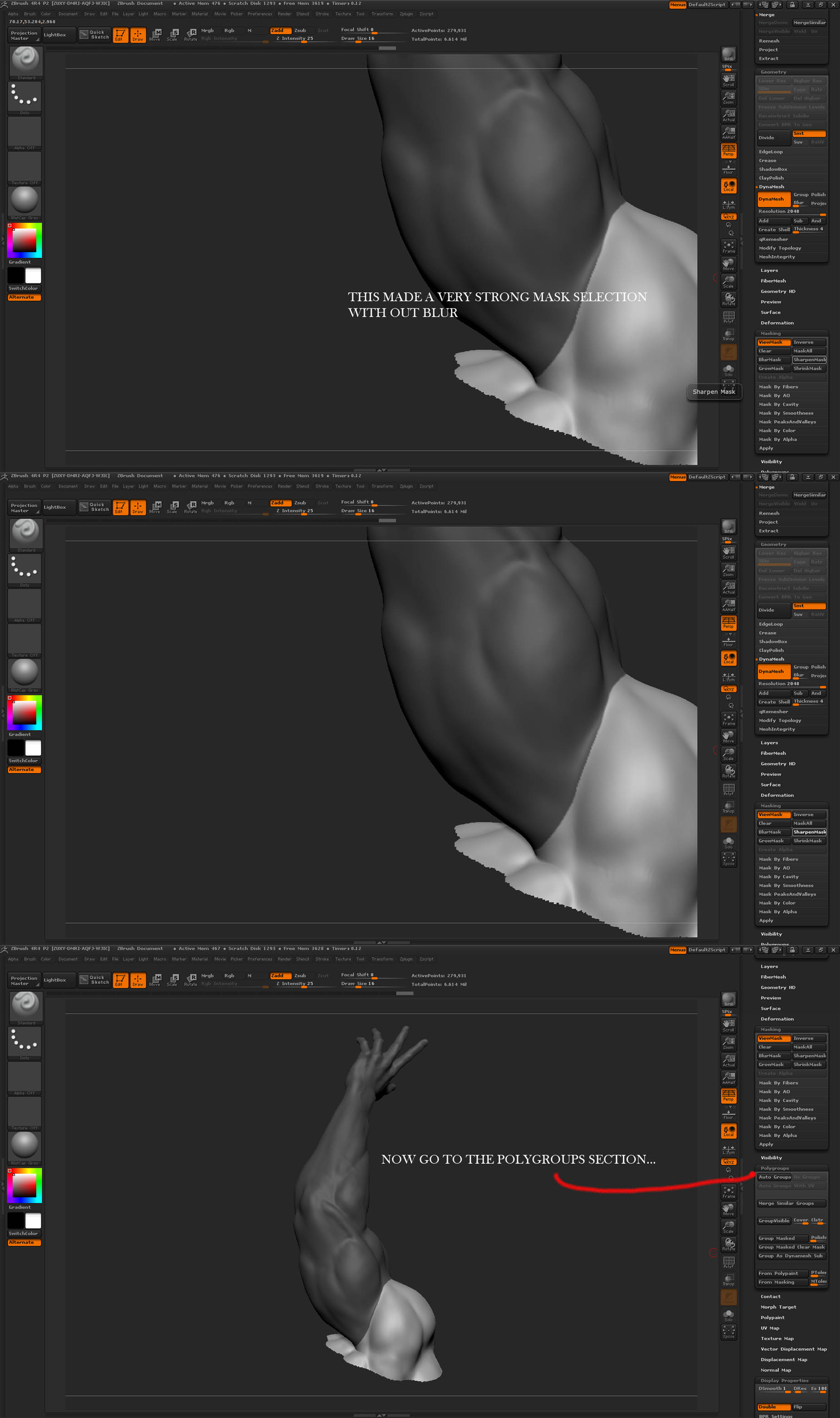840x1418 pixels.
Task: Enable Zsub in the top screenshot
Action: pos(300,30)
